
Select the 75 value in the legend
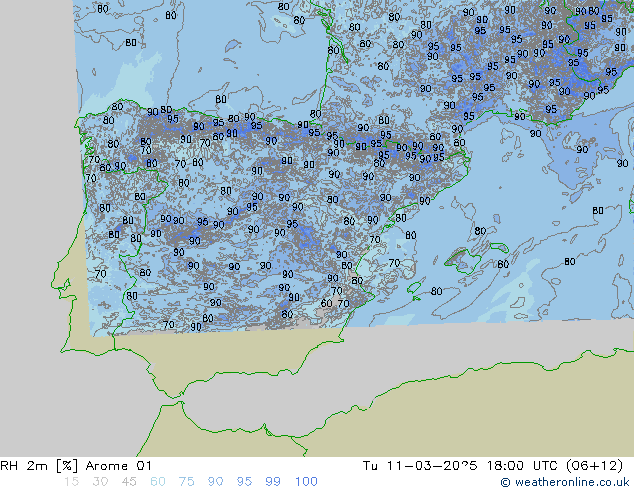pos(186,482)
